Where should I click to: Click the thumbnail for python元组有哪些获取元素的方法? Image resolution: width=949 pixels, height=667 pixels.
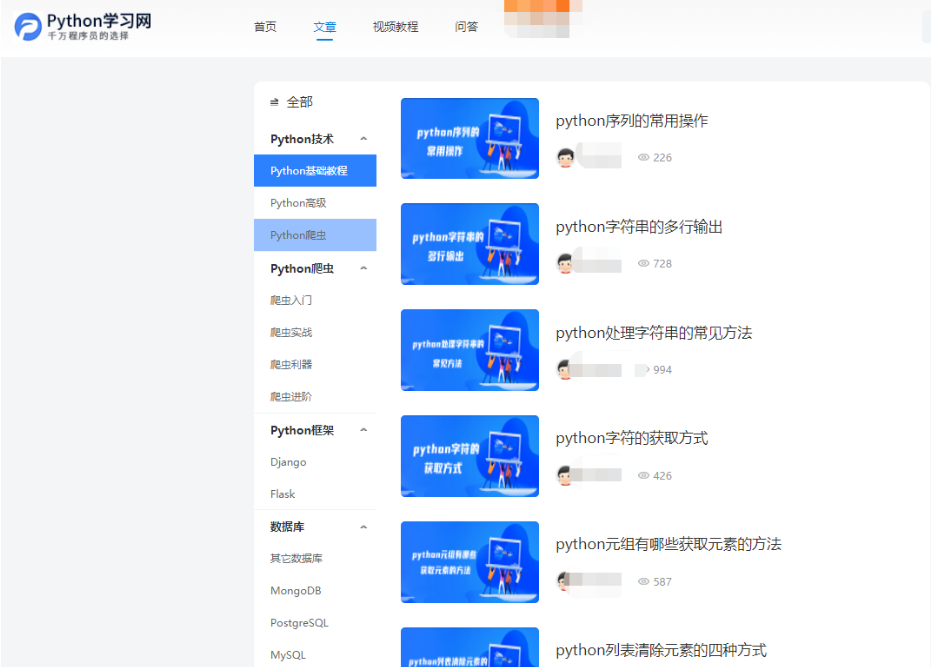pos(469,562)
